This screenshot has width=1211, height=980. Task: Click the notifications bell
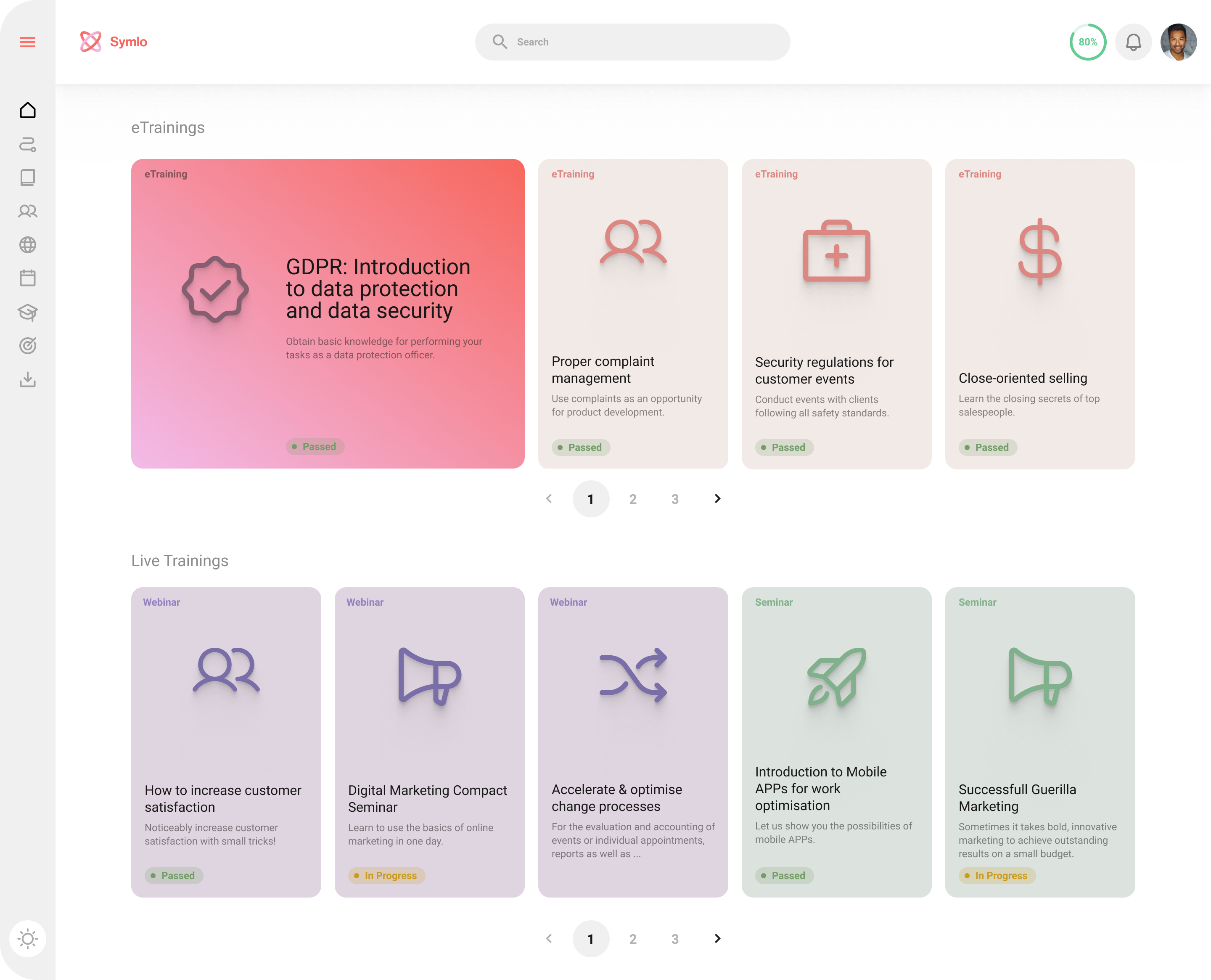[x=1133, y=42]
